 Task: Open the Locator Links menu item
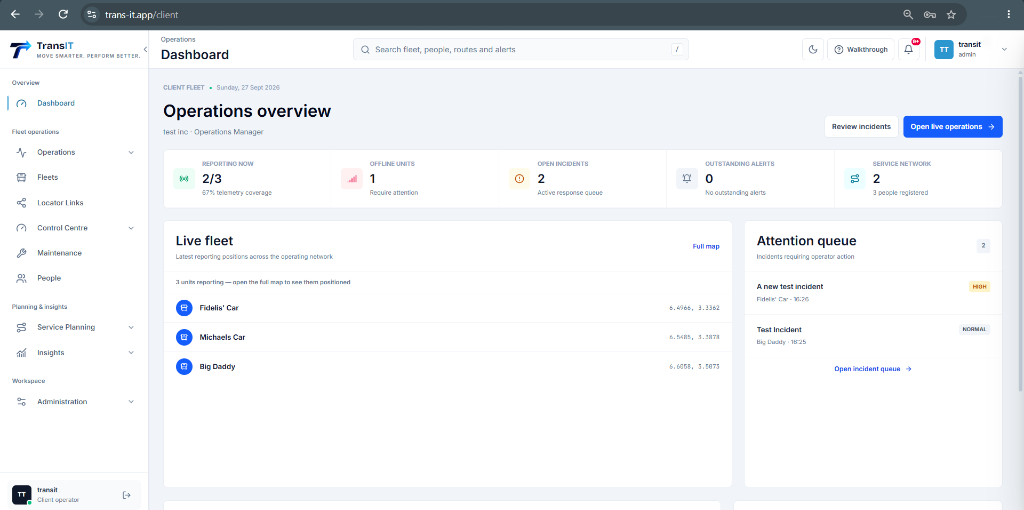[x=74, y=202]
